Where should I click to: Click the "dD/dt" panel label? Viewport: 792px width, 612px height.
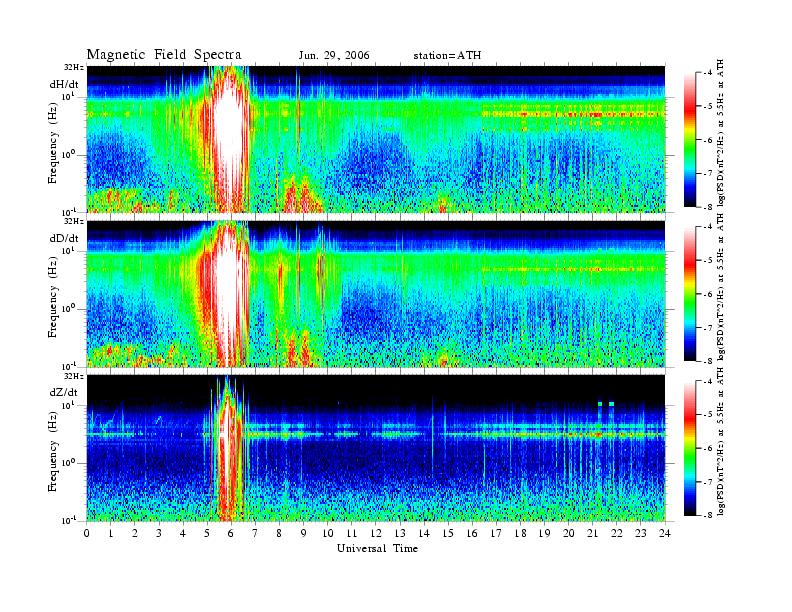pyautogui.click(x=64, y=238)
